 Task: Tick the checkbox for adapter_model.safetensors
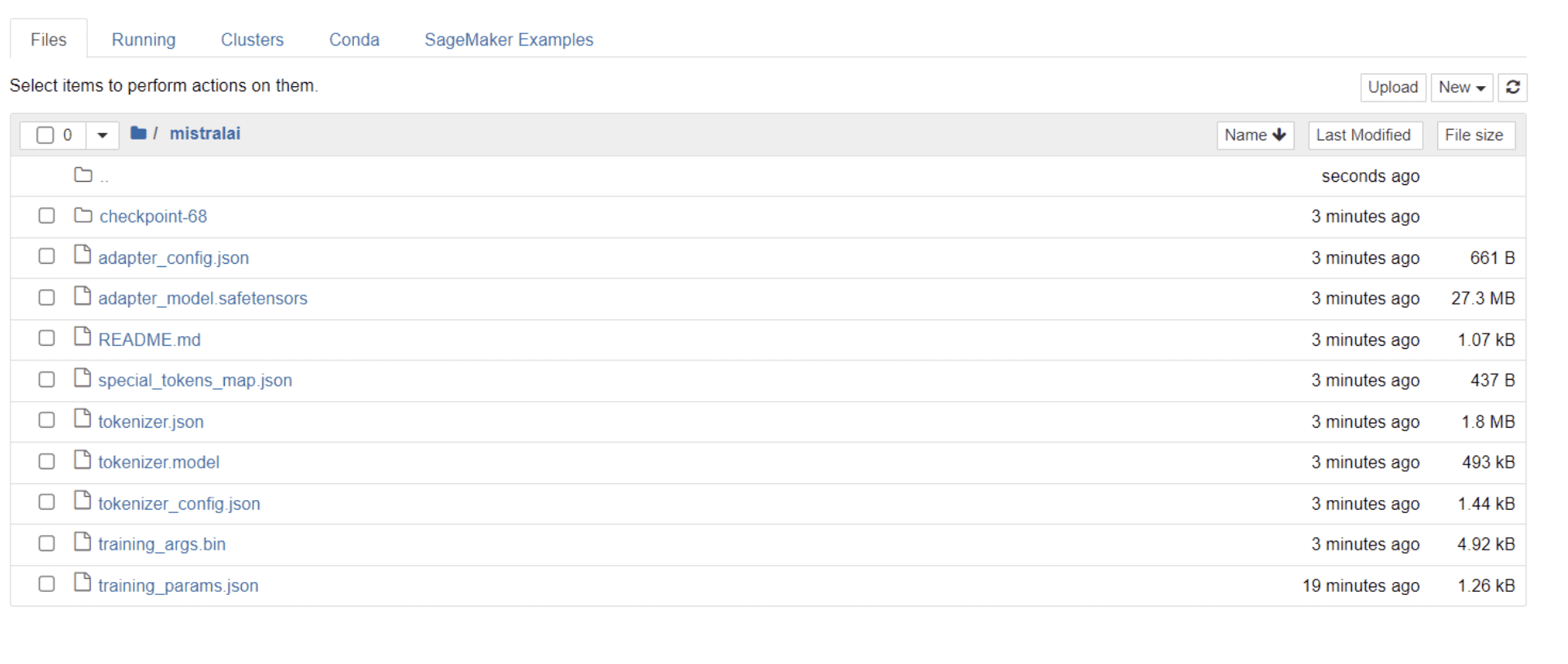pos(46,298)
